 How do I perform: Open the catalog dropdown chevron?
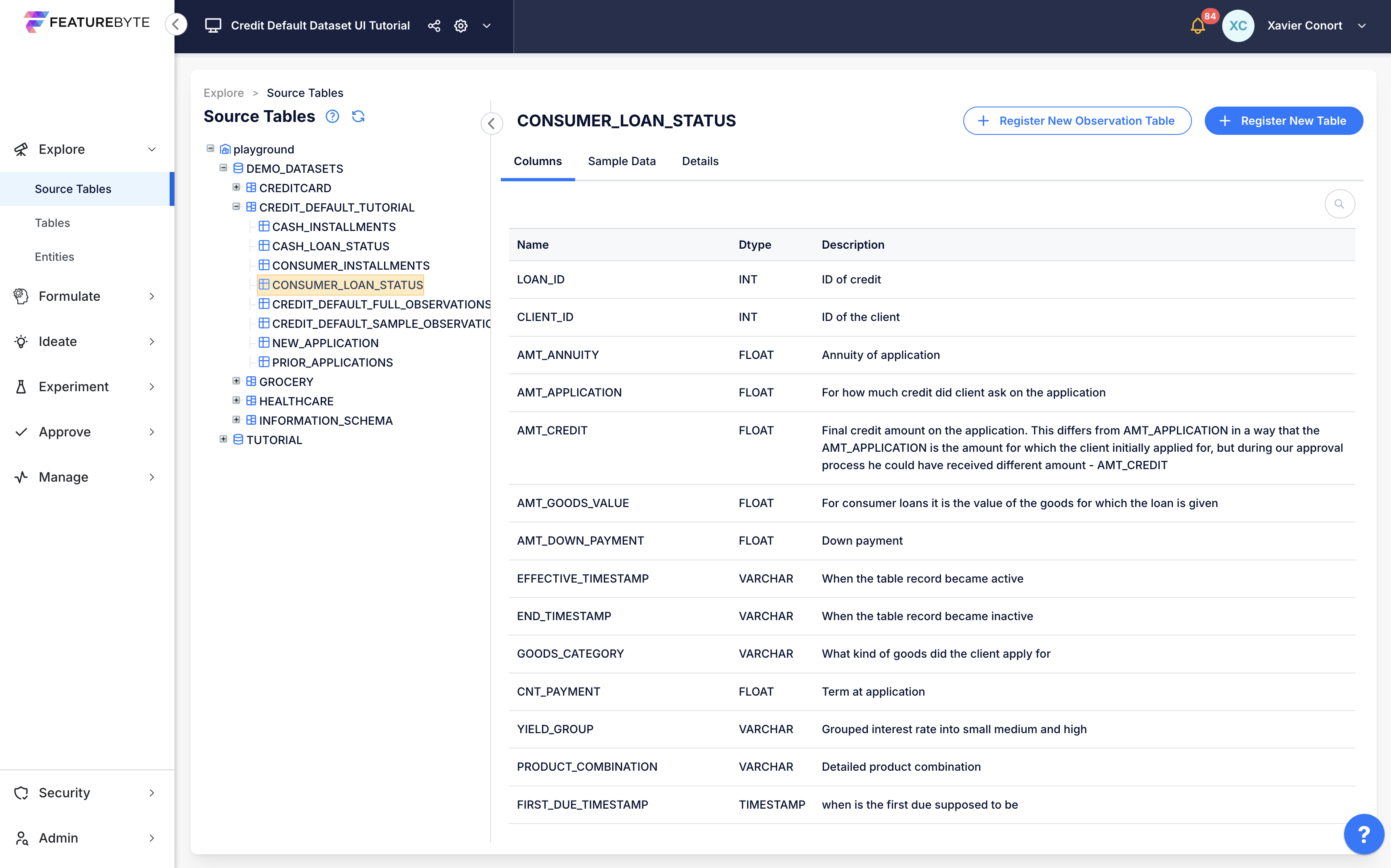pos(486,26)
